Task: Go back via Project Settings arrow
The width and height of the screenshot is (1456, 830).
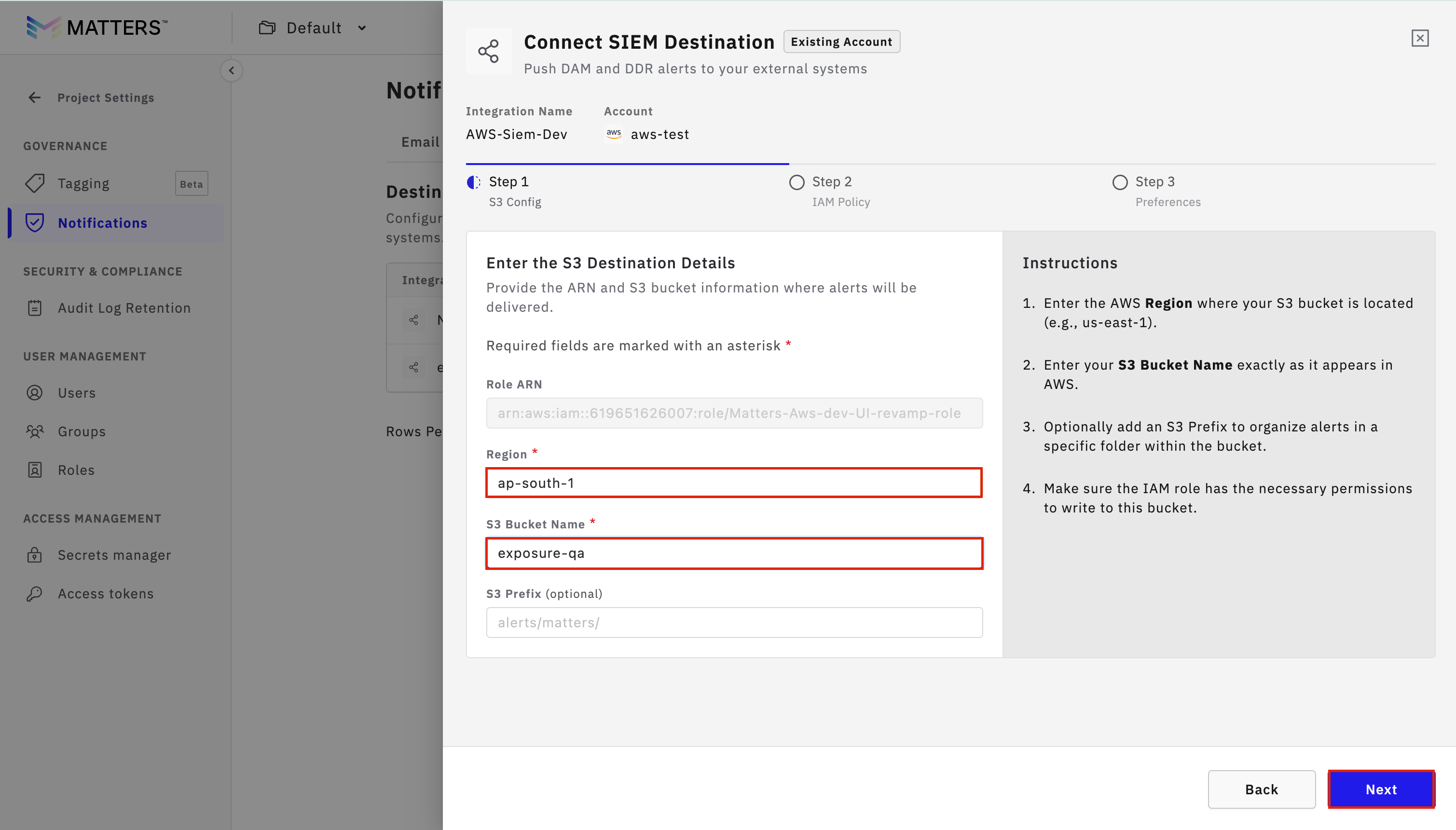Action: pos(35,97)
